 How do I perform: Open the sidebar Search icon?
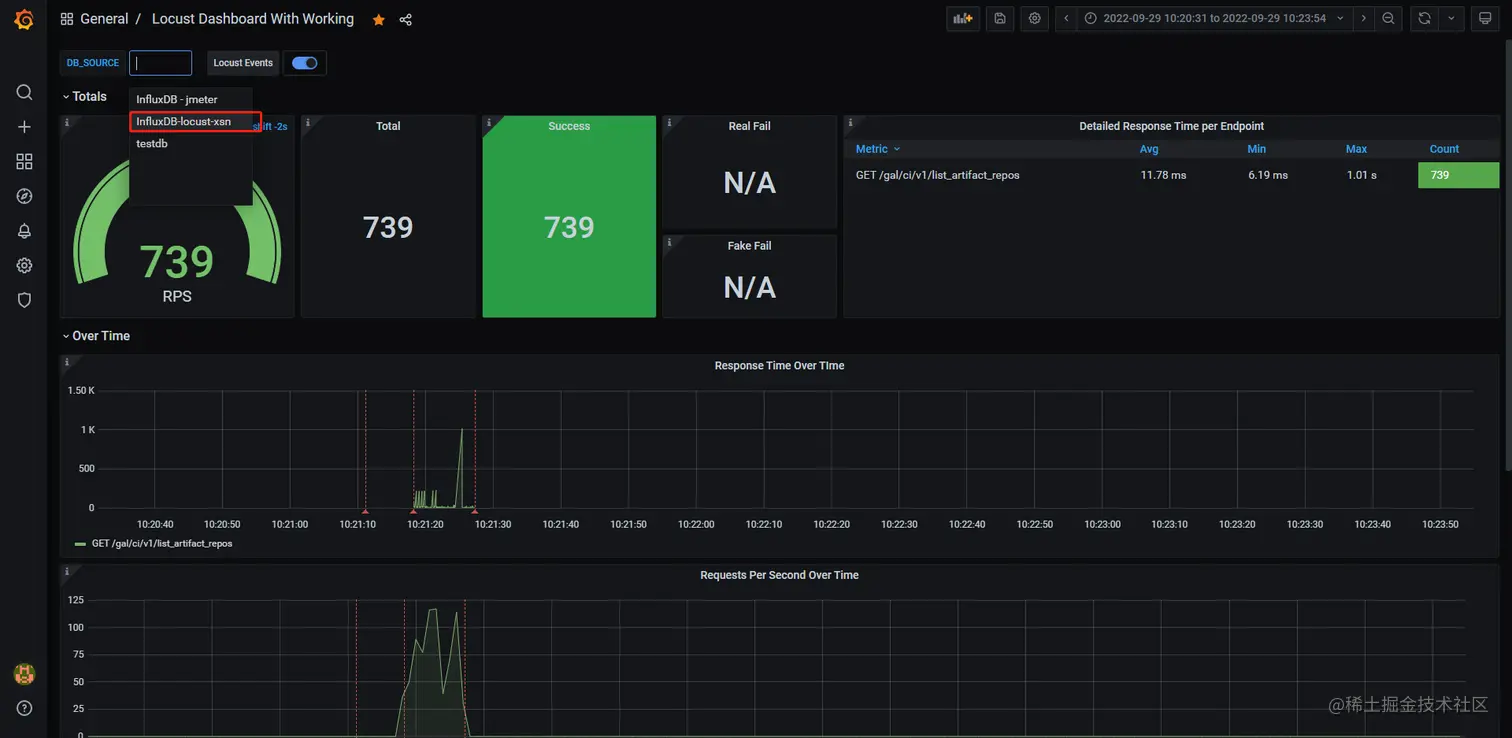pos(24,92)
